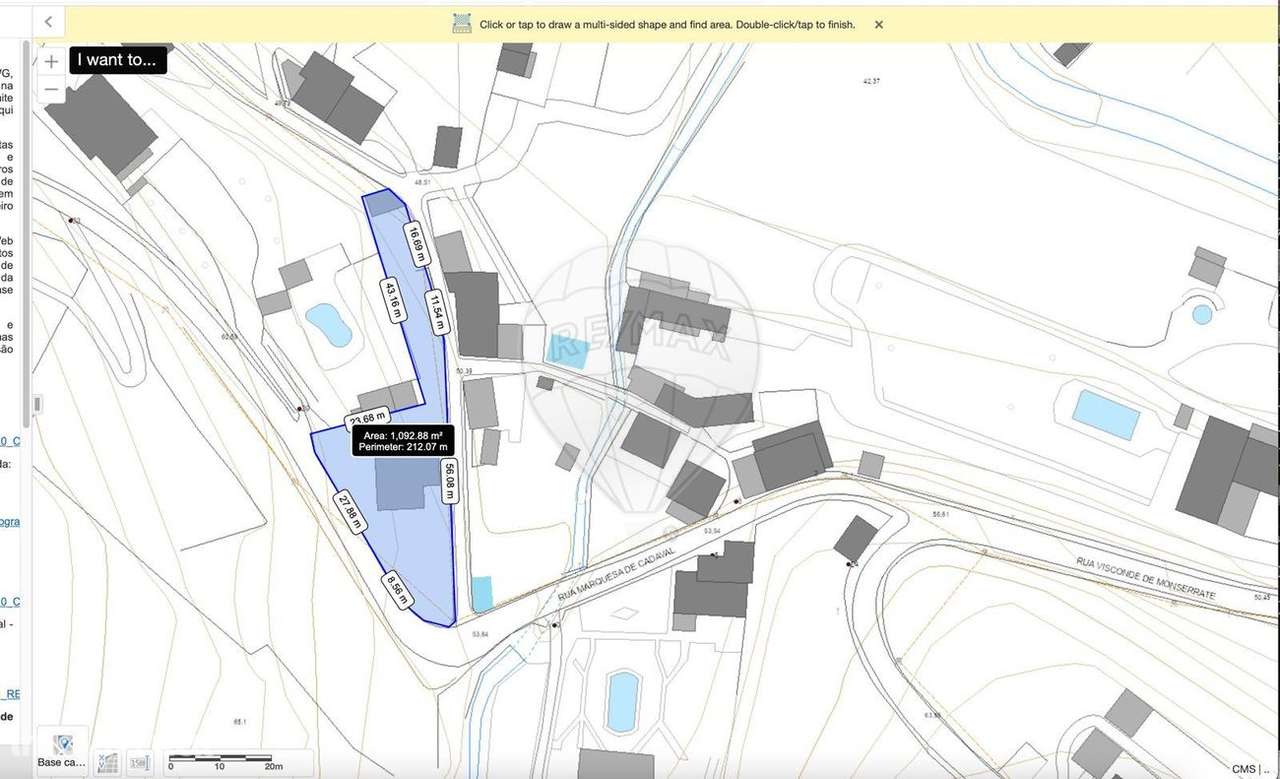The width and height of the screenshot is (1280, 779).
Task: Open the side panel link ending in "_RE"
Action: pyautogui.click(x=10, y=693)
